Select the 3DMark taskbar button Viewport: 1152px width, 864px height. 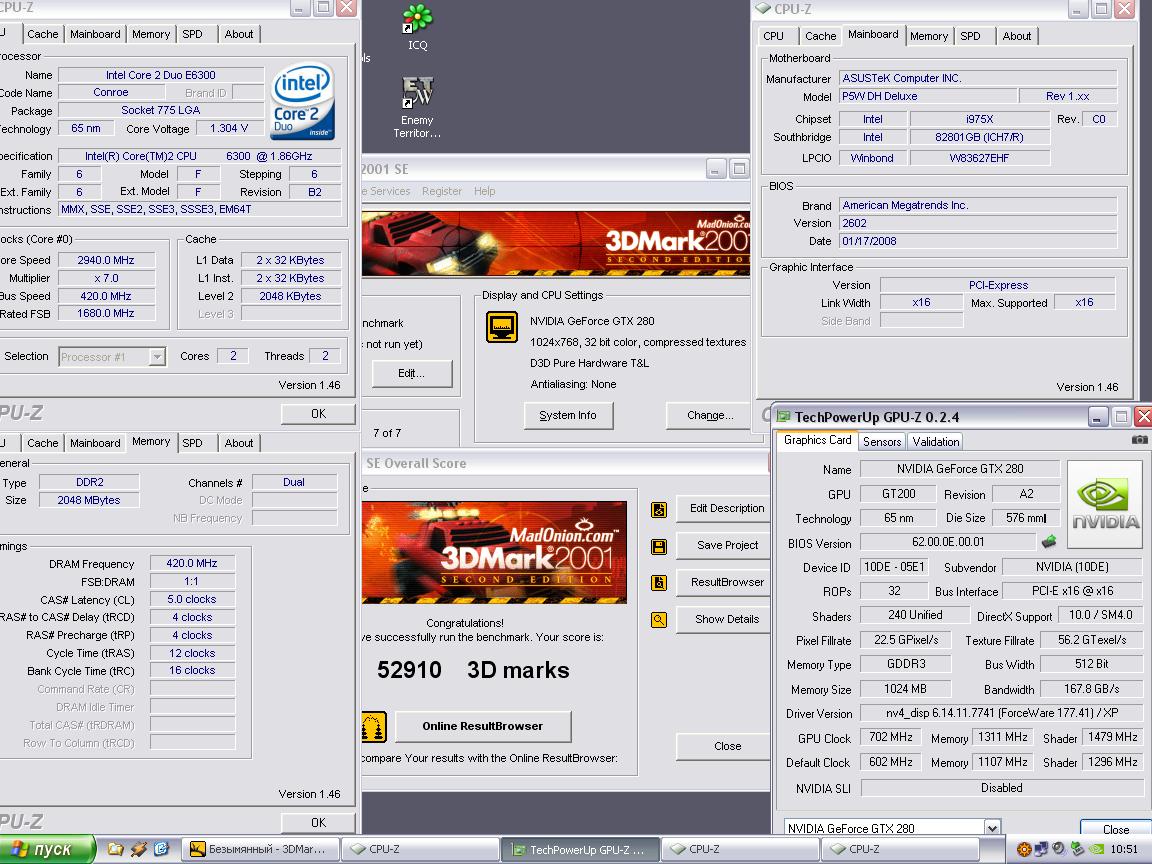pyautogui.click(x=259, y=849)
